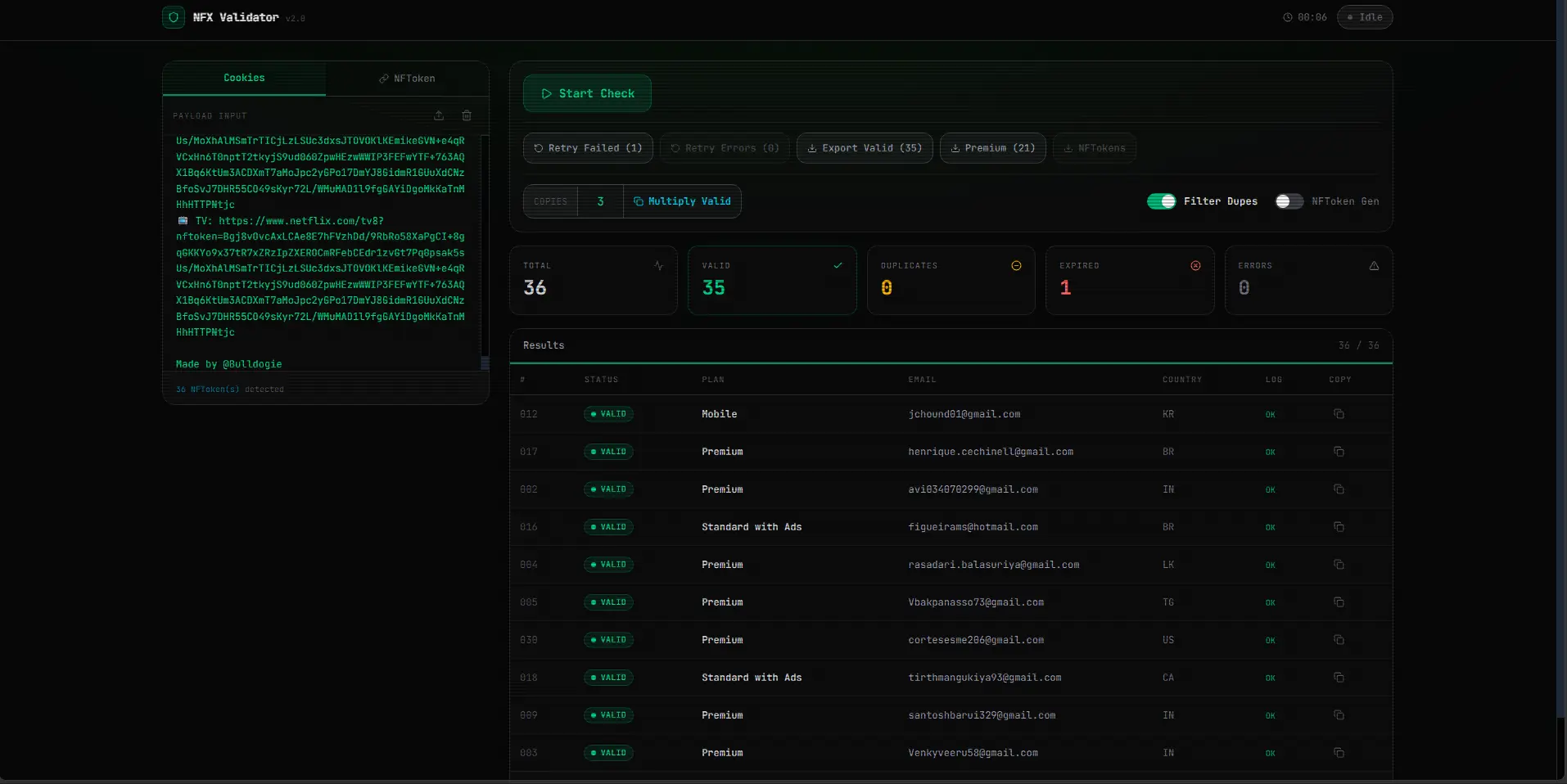Copy row 018 tirthmangukiya93 entry
The height and width of the screenshot is (784, 1567).
[1339, 678]
